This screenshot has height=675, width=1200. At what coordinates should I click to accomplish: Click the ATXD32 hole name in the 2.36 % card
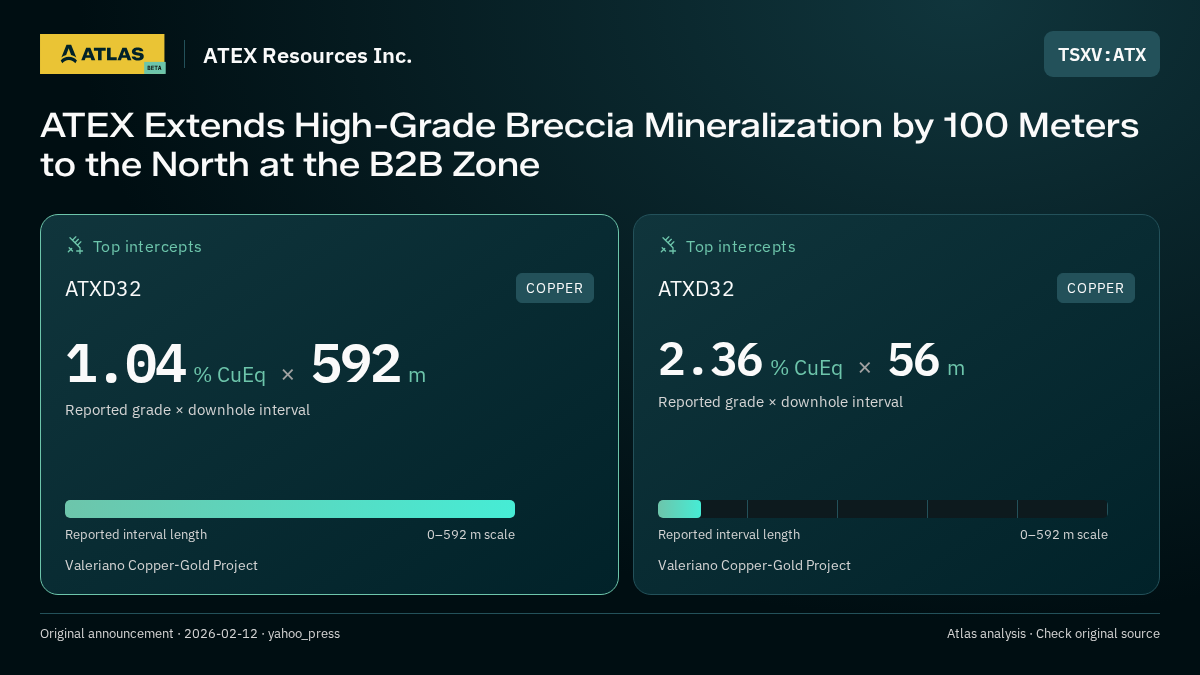(x=696, y=289)
